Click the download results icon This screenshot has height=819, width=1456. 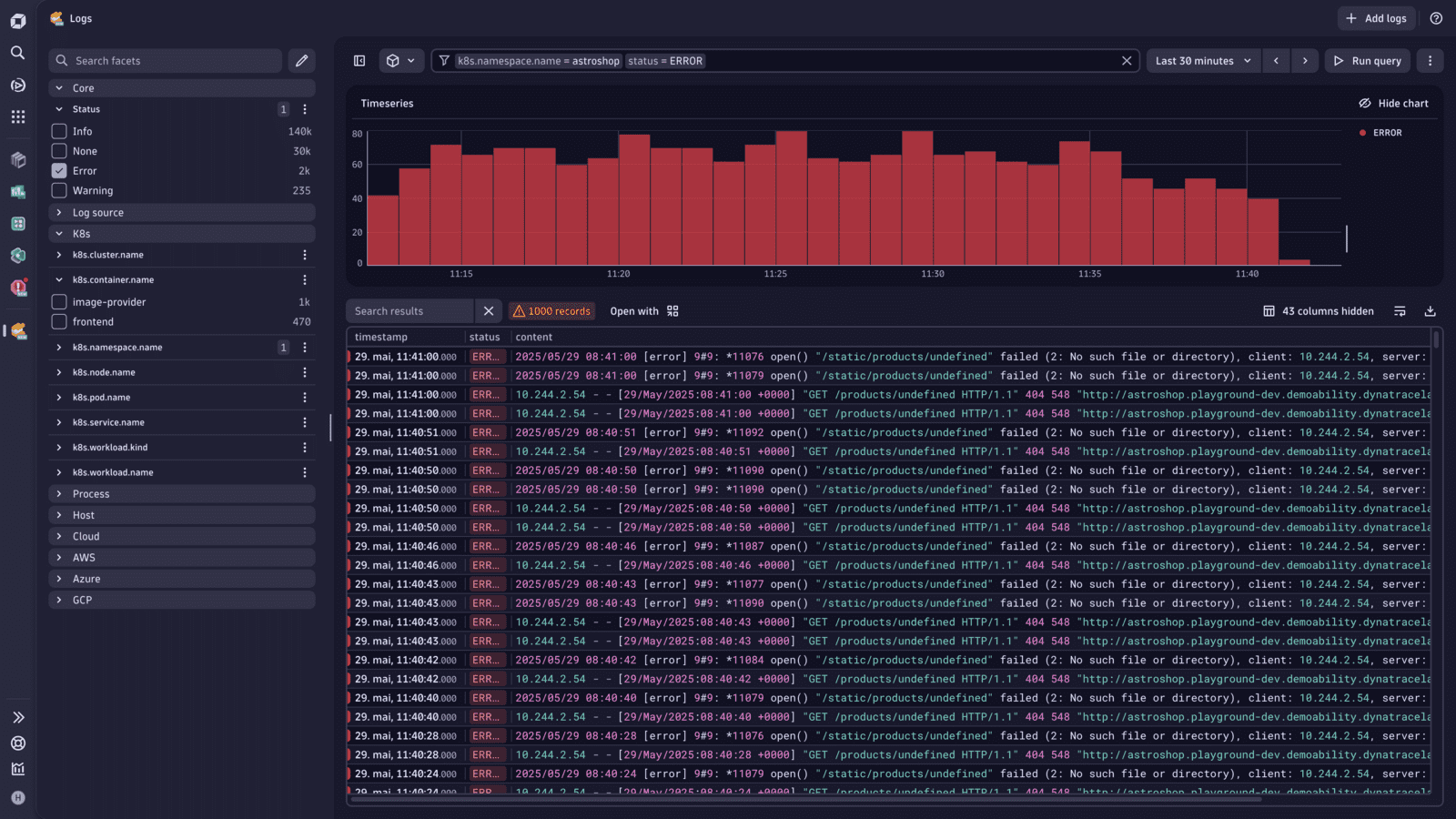point(1431,310)
